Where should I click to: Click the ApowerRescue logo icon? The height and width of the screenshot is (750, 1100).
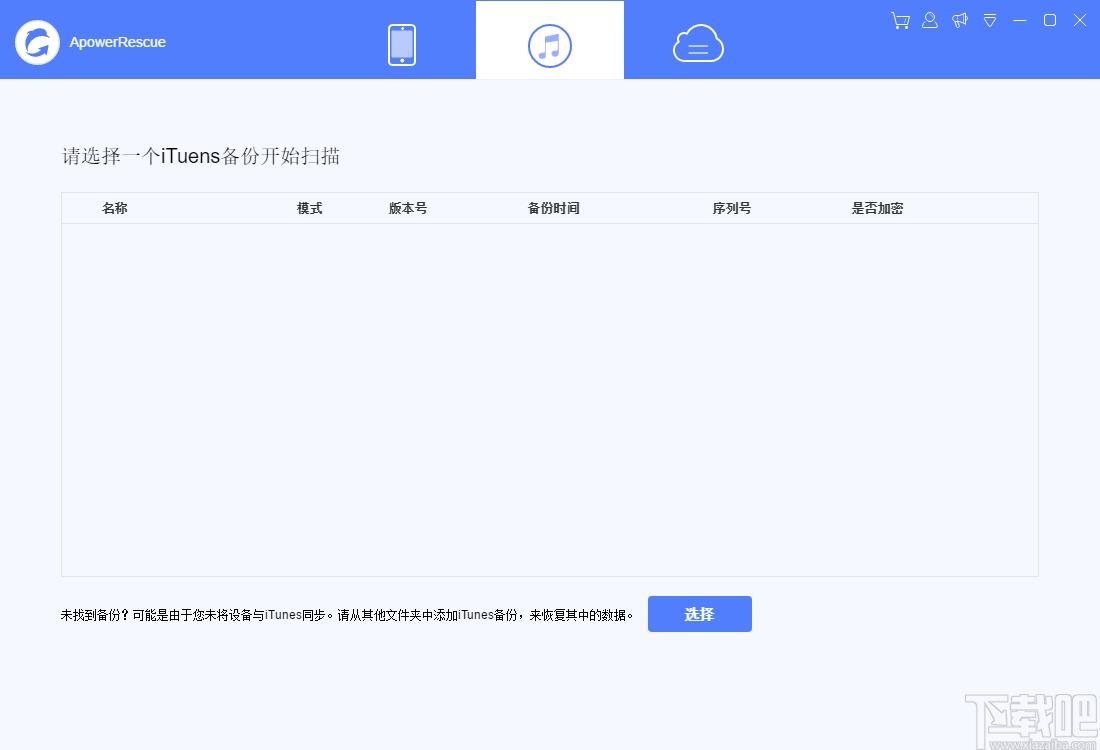[x=37, y=42]
